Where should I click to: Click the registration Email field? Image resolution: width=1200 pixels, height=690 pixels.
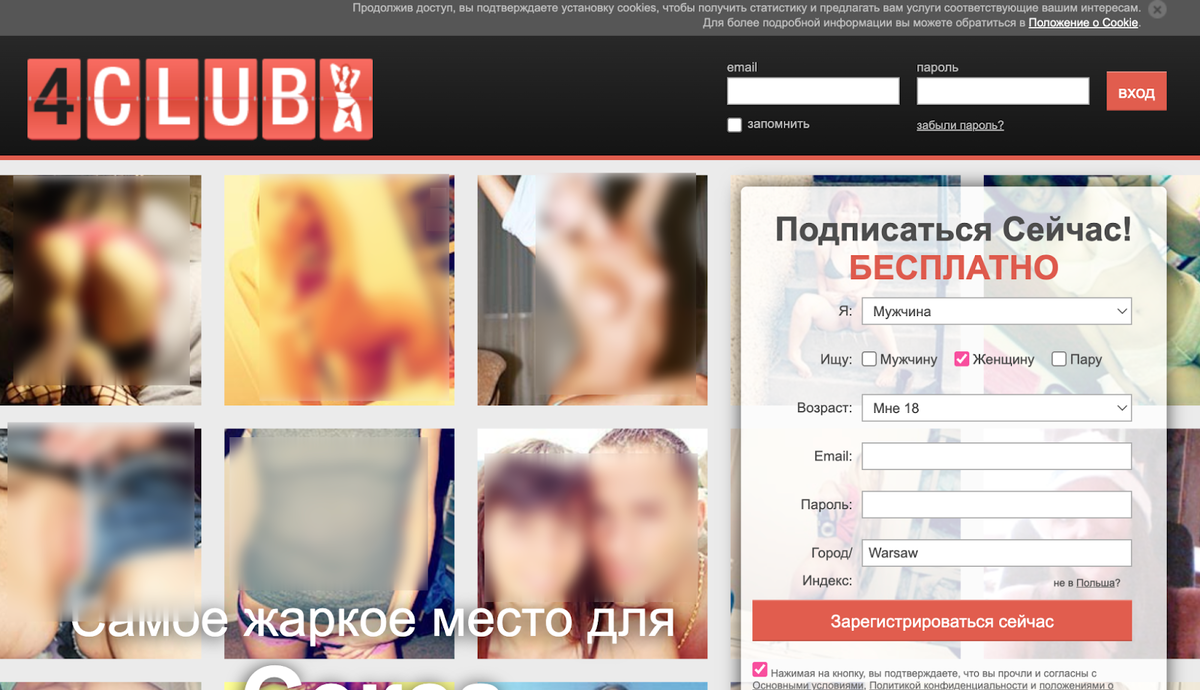(996, 456)
